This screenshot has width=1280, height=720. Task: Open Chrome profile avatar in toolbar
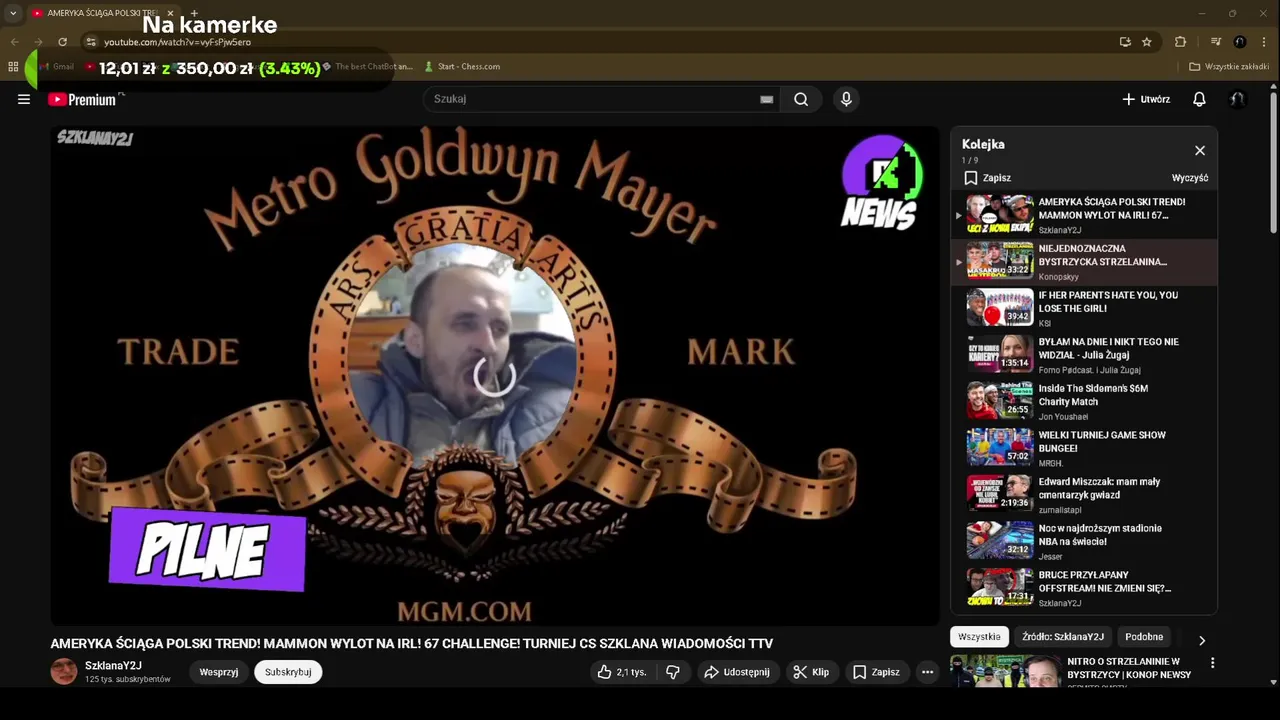click(x=1240, y=42)
